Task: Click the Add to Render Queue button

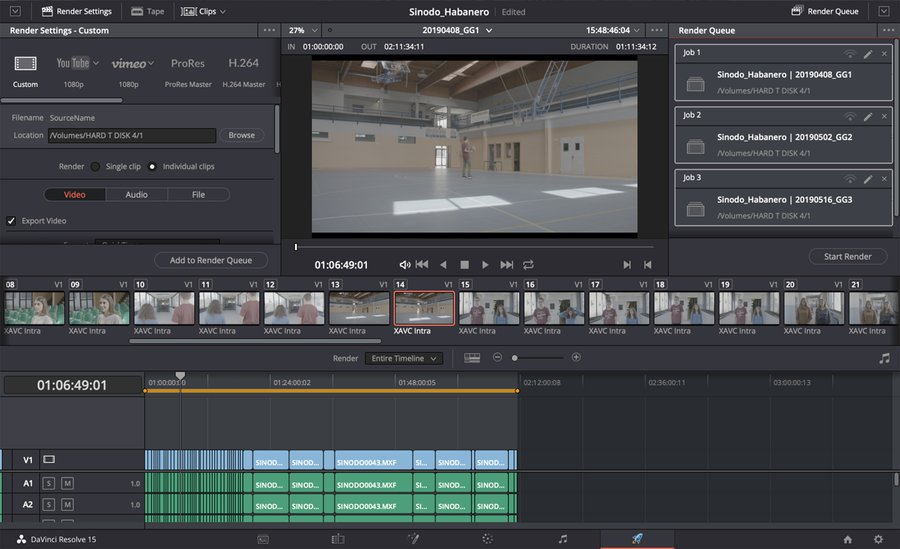Action: 211,260
